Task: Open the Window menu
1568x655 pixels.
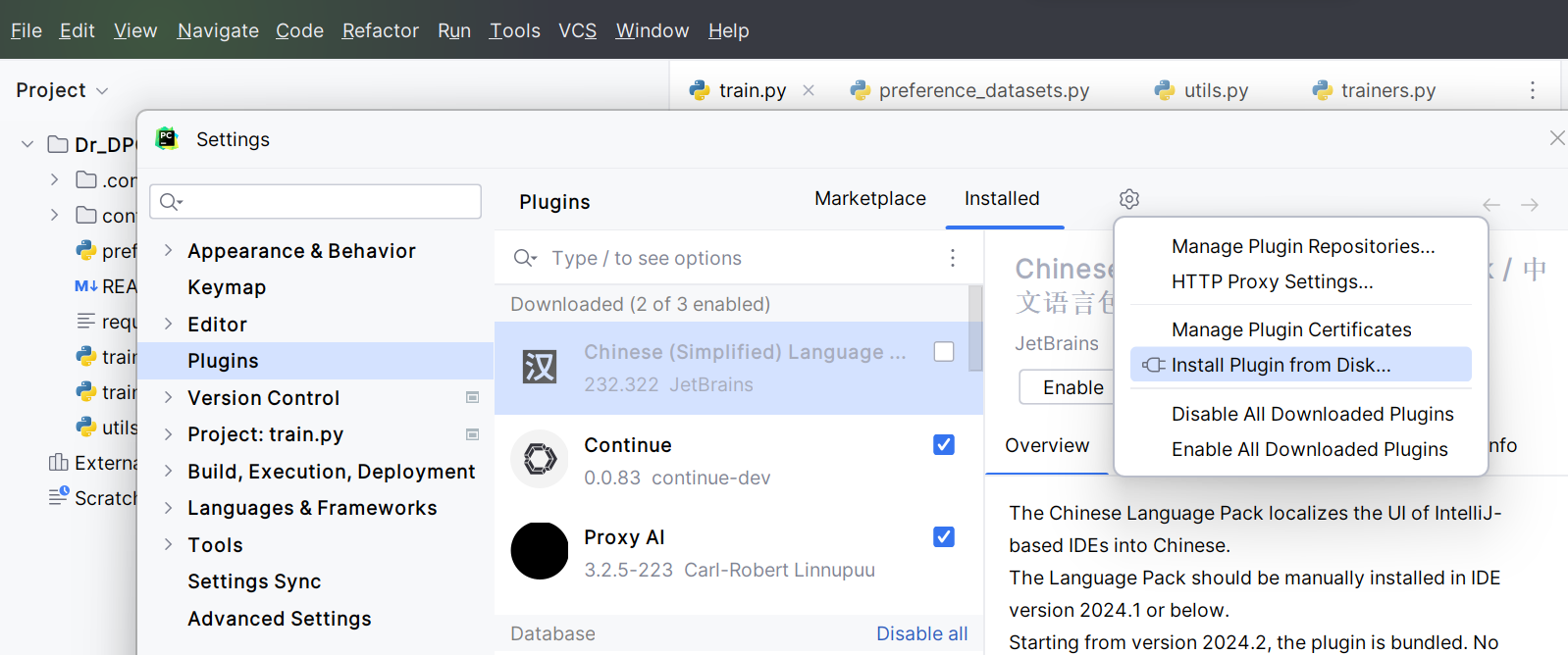Action: [x=653, y=30]
